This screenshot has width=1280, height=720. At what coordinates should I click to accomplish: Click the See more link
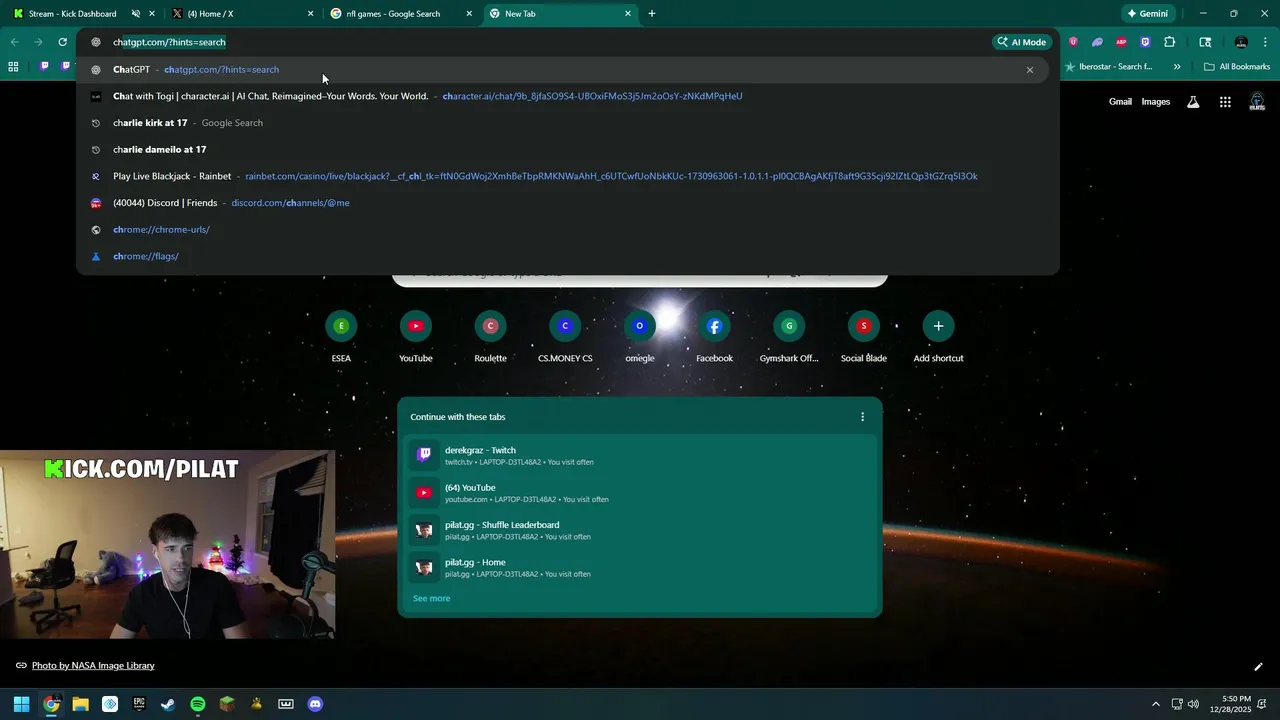point(431,598)
